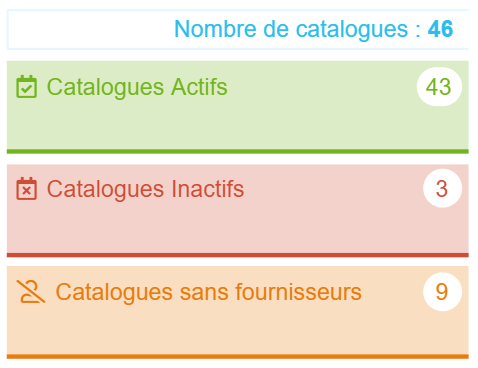Click empty area inside red inactive card
Screen dimensions: 478x368
[x=238, y=232]
